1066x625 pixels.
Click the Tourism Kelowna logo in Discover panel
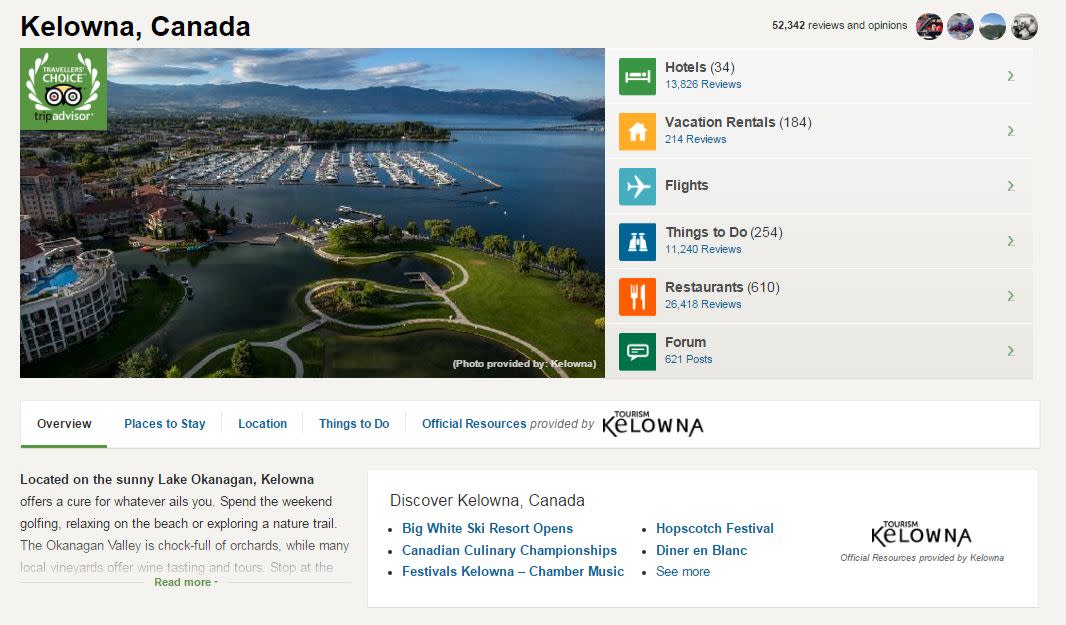point(921,534)
